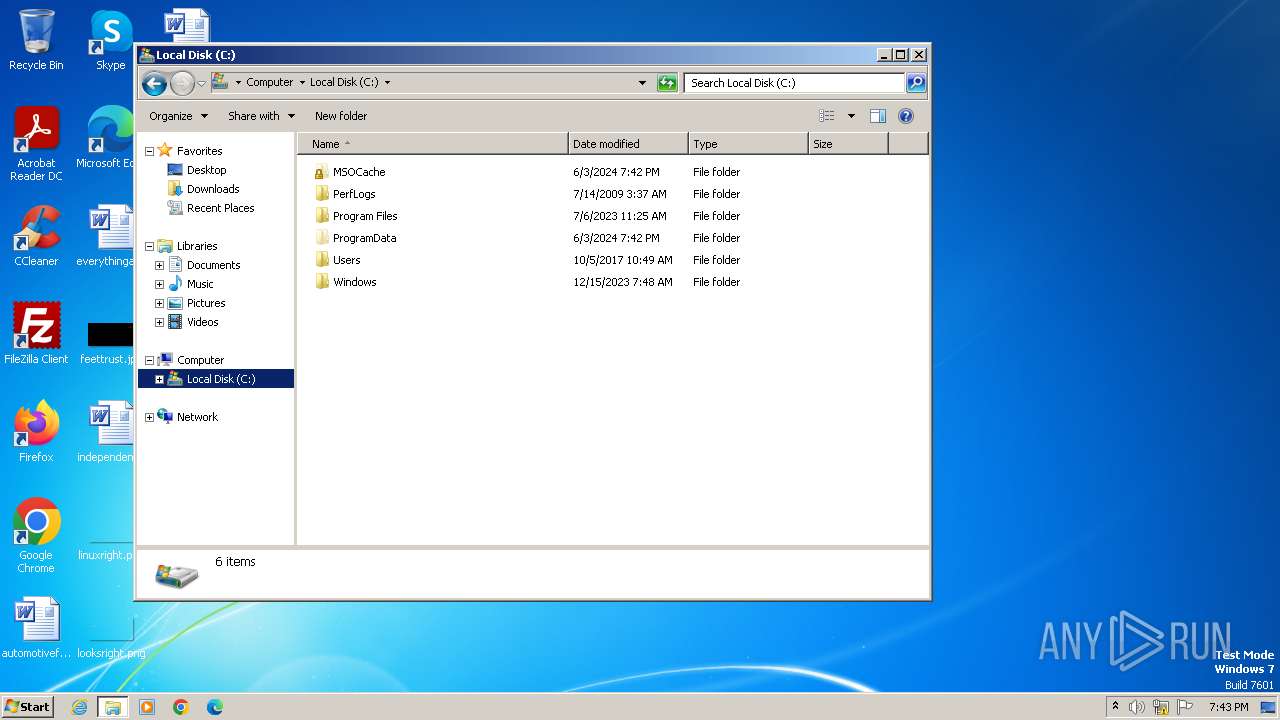Select the Skype desktop icon
This screenshot has height=720, width=1280.
coord(110,40)
